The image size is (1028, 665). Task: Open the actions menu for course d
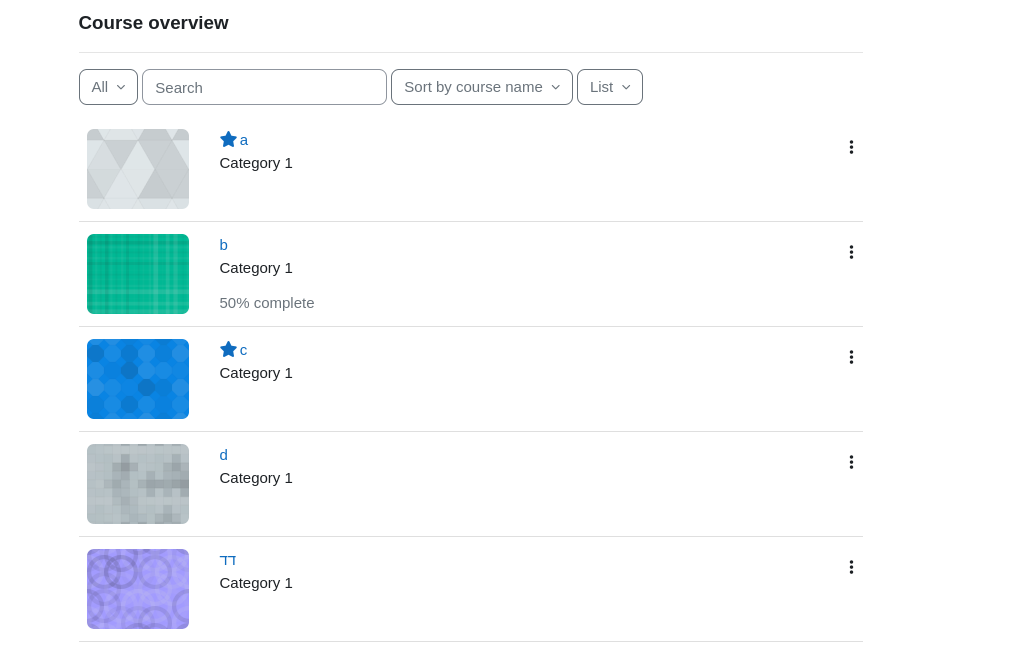(851, 462)
